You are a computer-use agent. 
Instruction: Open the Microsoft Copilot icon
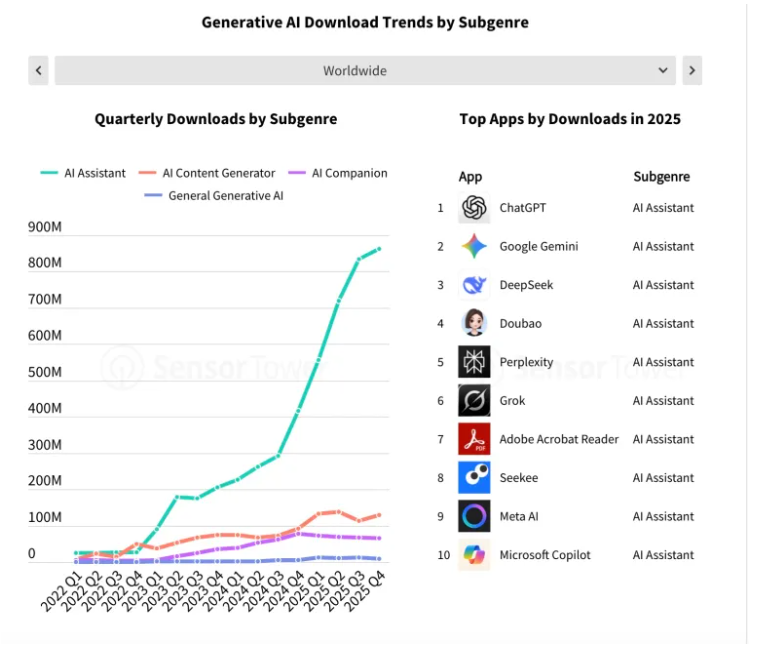(x=474, y=555)
